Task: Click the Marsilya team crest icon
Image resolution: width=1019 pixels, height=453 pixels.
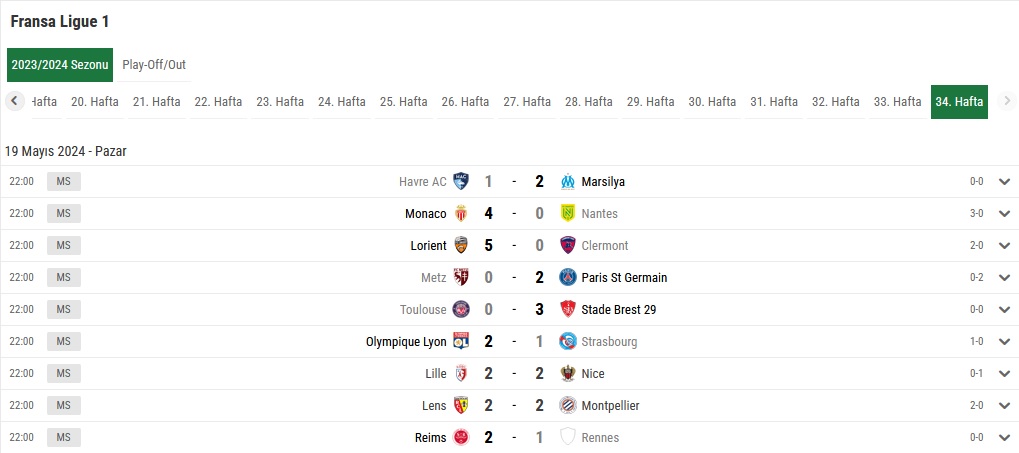Action: click(567, 181)
